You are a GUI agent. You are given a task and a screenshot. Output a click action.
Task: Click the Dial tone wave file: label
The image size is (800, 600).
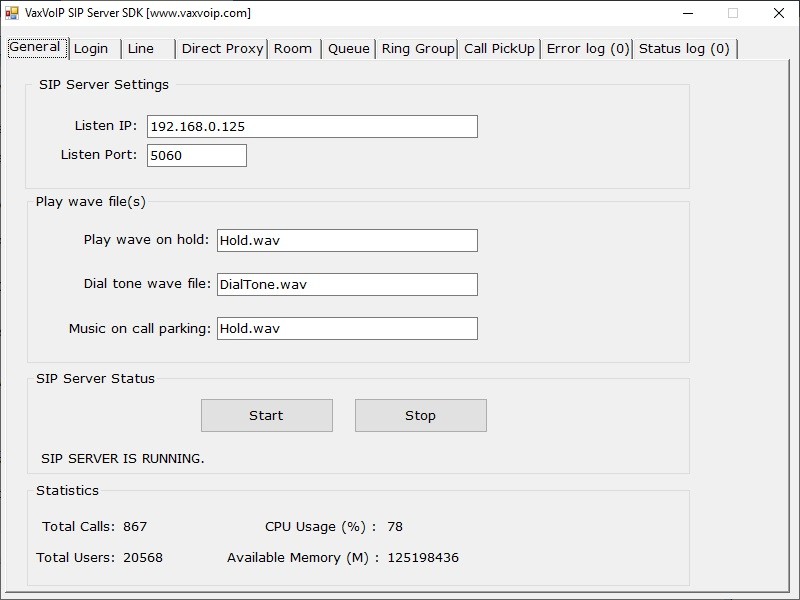[147, 283]
